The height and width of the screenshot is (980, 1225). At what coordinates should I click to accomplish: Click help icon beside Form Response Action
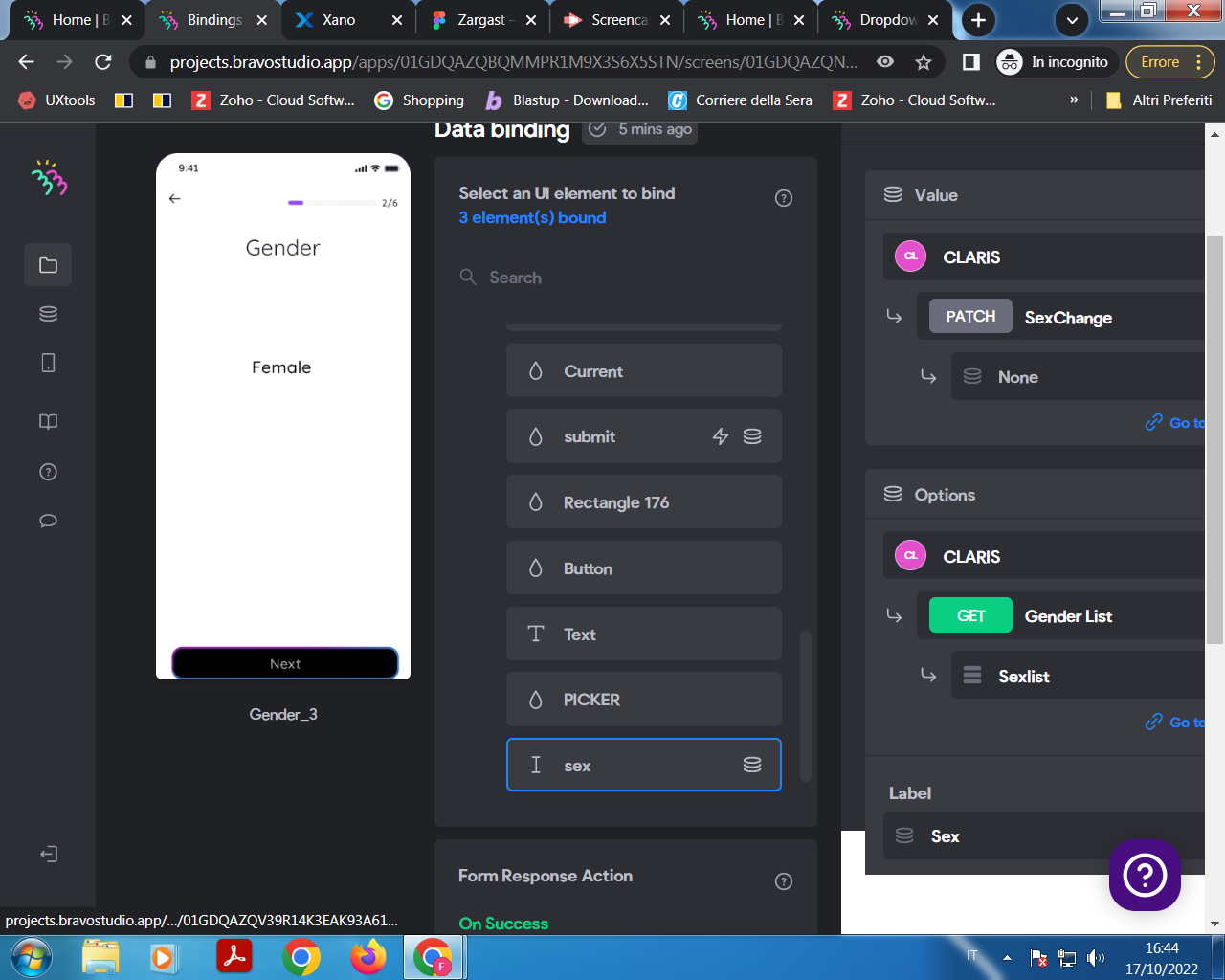point(784,881)
